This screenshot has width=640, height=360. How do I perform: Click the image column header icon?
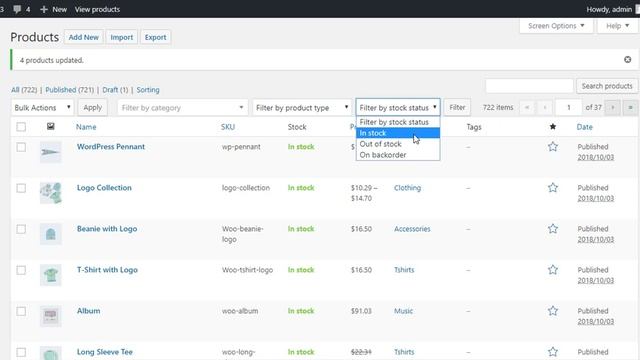51,127
